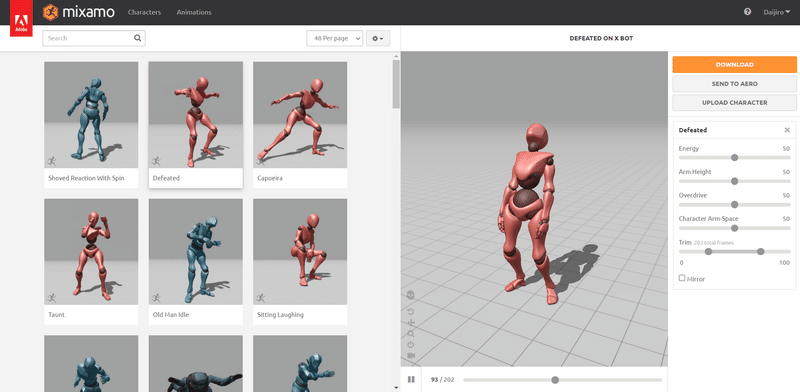This screenshot has width=800, height=392.
Task: Open the 48 Per page dropdown
Action: pyautogui.click(x=335, y=38)
